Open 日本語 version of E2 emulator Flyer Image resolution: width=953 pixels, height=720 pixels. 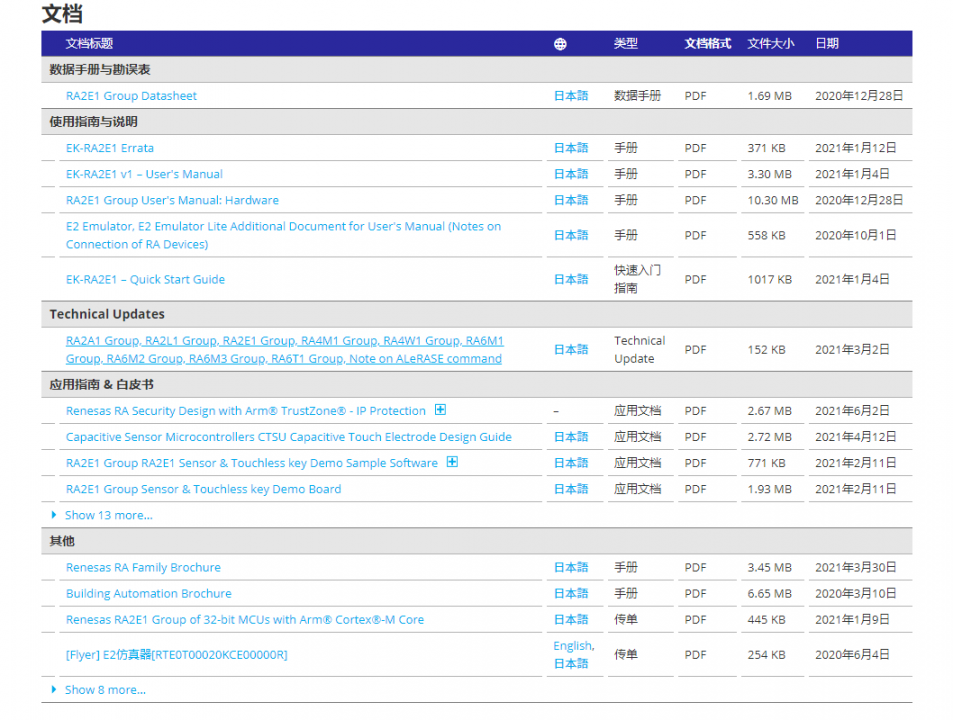tap(571, 663)
